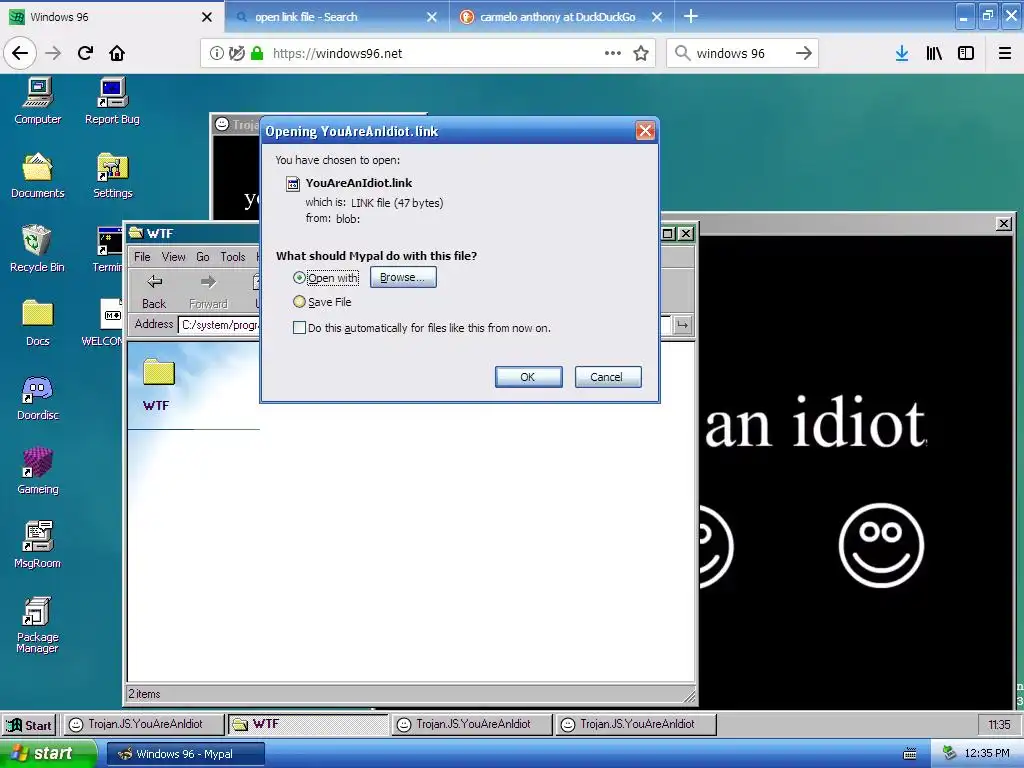Open the Go menu in WTF window

(202, 257)
